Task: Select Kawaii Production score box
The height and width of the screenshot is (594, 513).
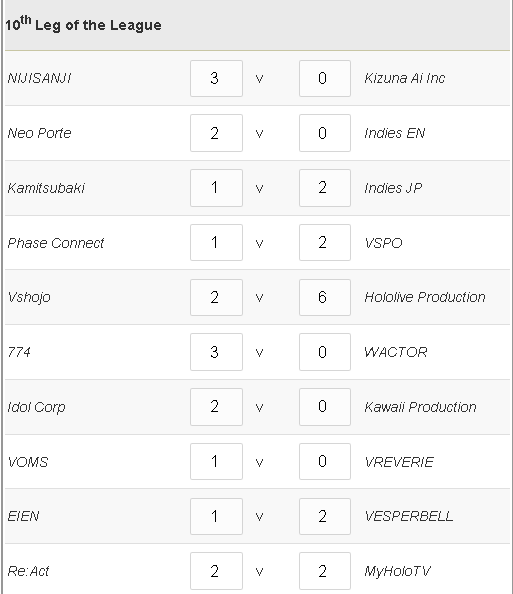Action: (x=325, y=407)
